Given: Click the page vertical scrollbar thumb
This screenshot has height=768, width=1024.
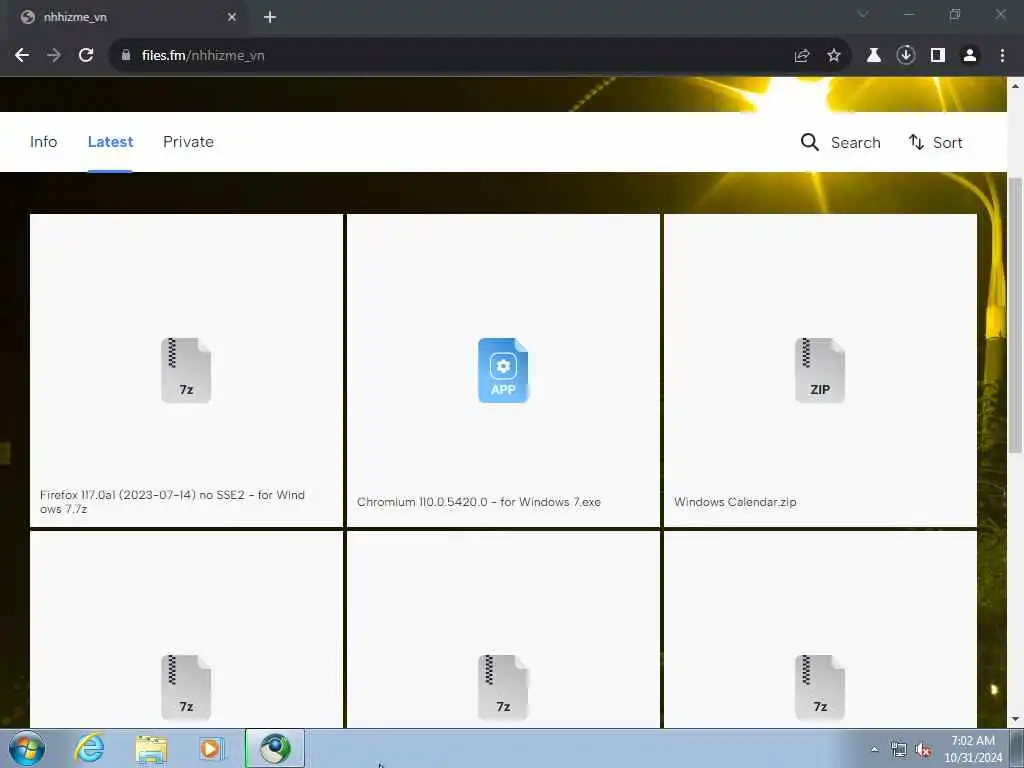Looking at the screenshot, I should tap(1015, 315).
